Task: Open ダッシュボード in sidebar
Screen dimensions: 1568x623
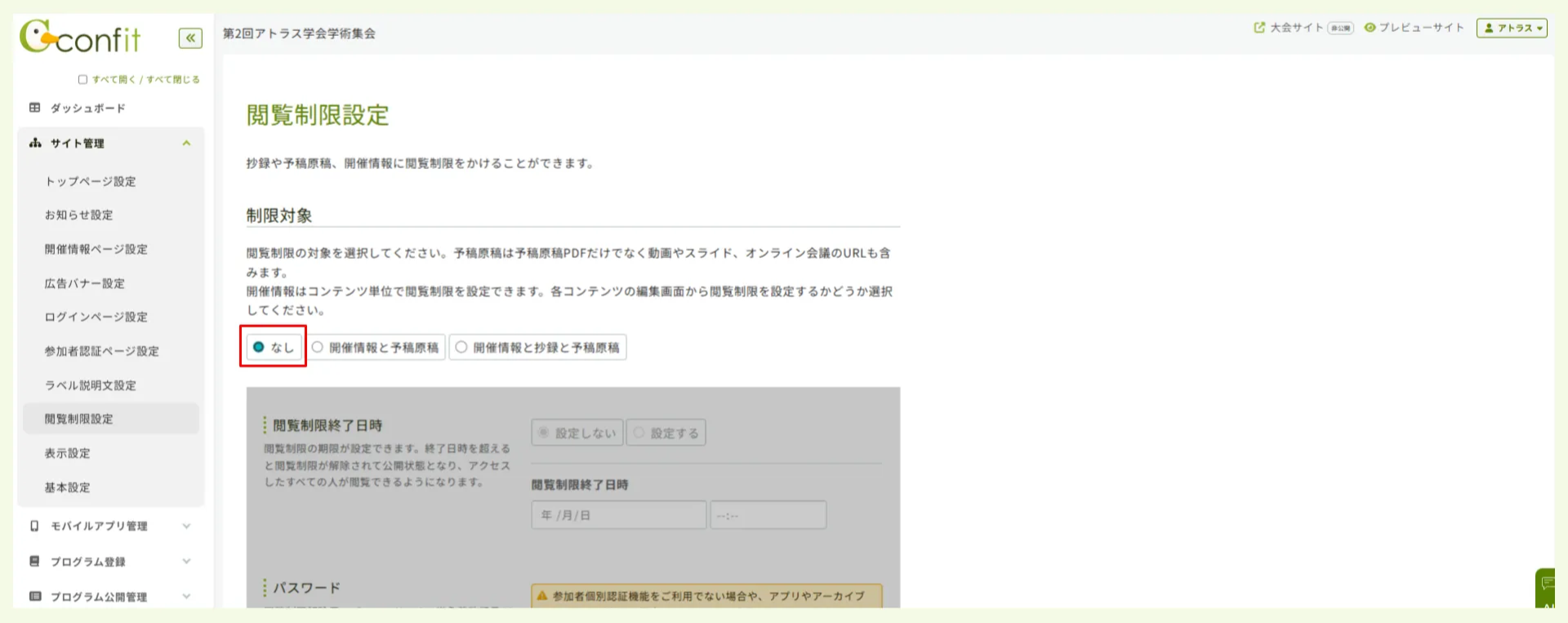Action: (x=88, y=108)
